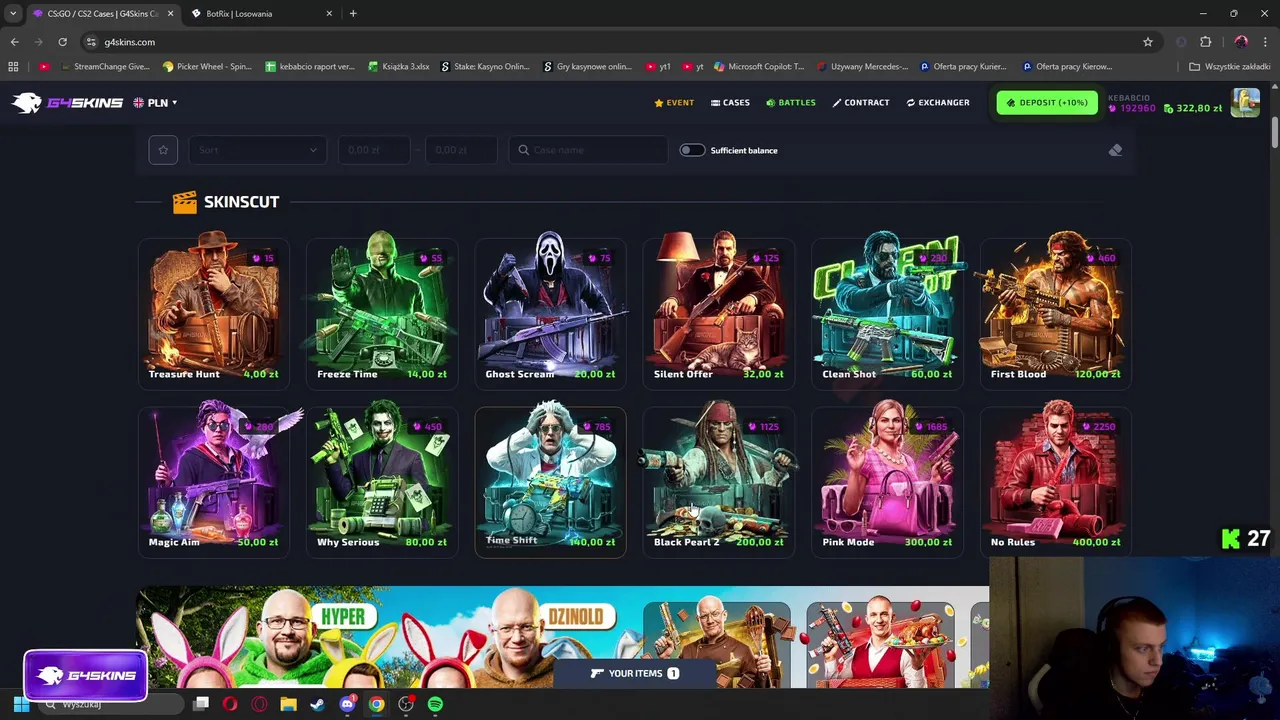The image size is (1280, 720).
Task: Toggle the favorites star filter
Action: (163, 150)
